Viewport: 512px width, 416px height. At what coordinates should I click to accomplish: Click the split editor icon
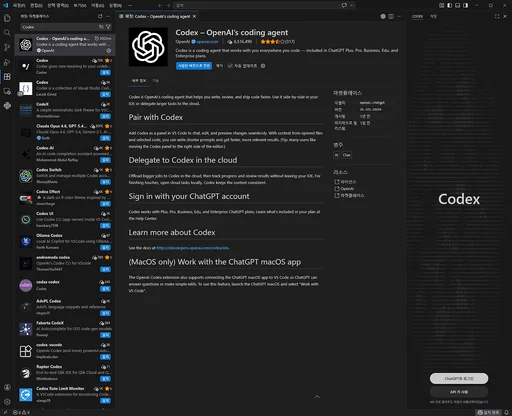click(x=391, y=16)
